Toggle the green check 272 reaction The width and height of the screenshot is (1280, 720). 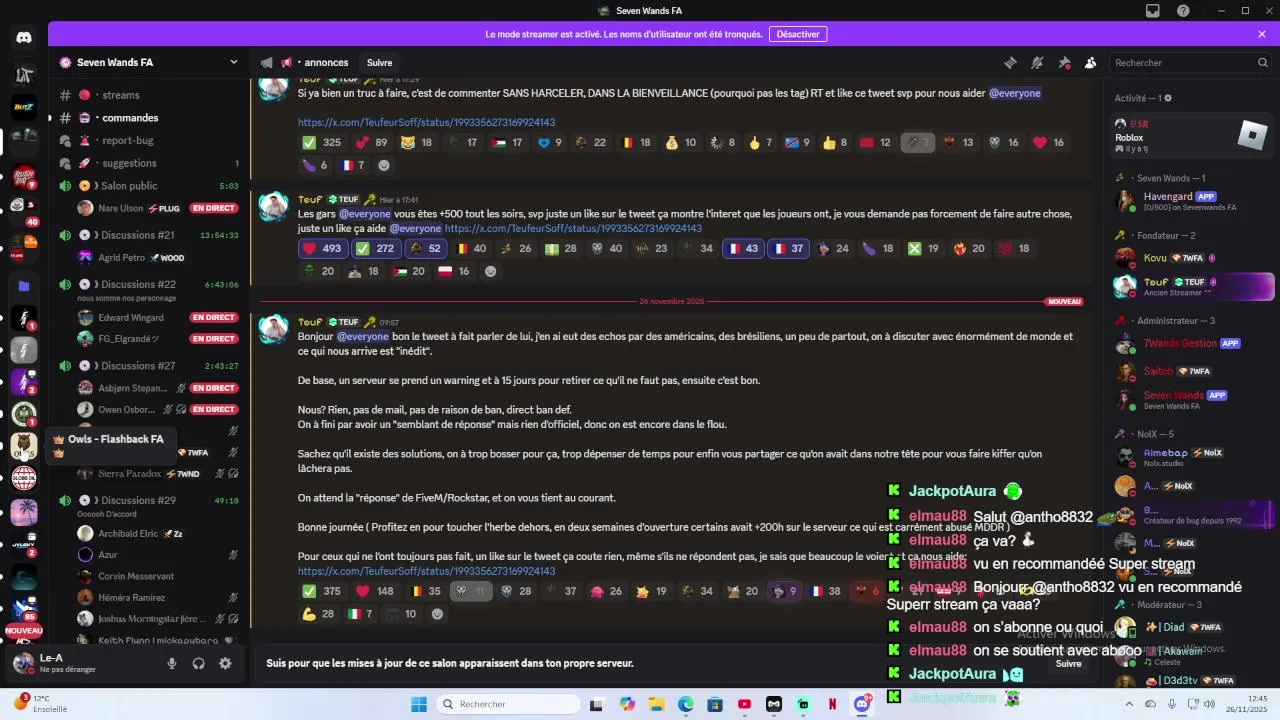(x=375, y=249)
